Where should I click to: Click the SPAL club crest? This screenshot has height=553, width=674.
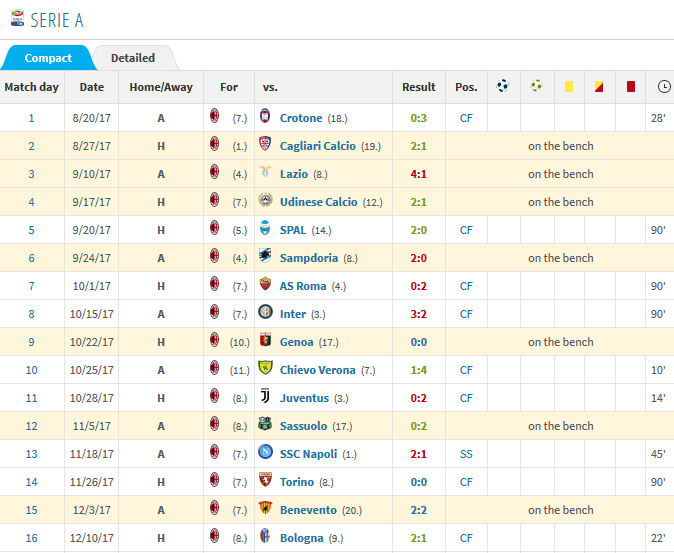point(265,228)
